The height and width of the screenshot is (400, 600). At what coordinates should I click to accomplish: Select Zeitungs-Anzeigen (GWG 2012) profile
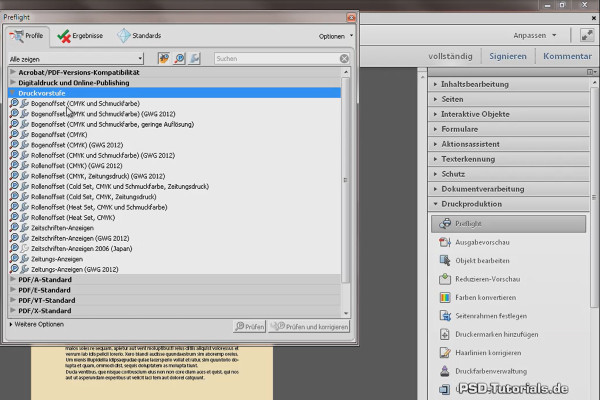click(75, 269)
